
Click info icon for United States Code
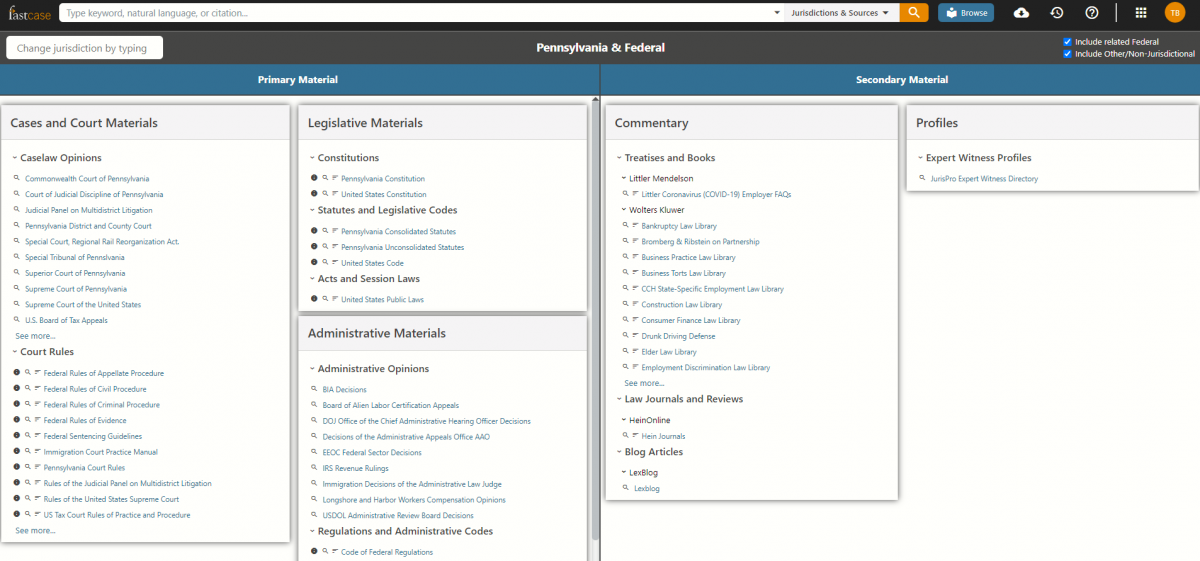coord(315,263)
